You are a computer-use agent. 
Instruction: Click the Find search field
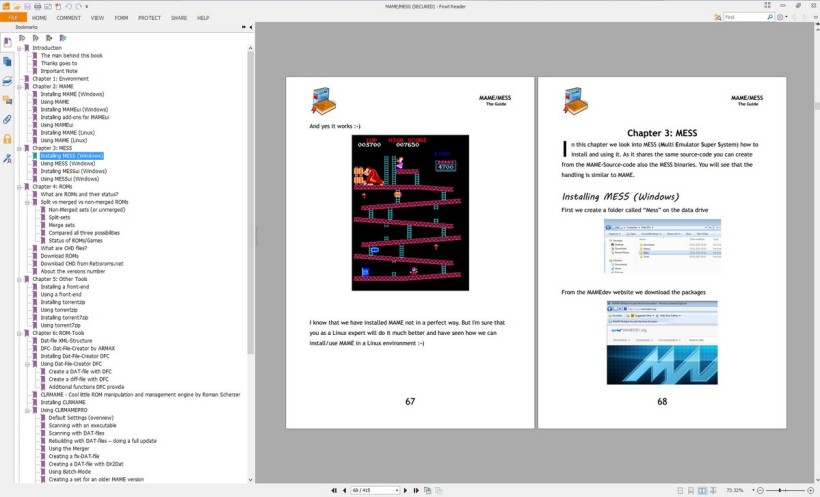tap(745, 18)
